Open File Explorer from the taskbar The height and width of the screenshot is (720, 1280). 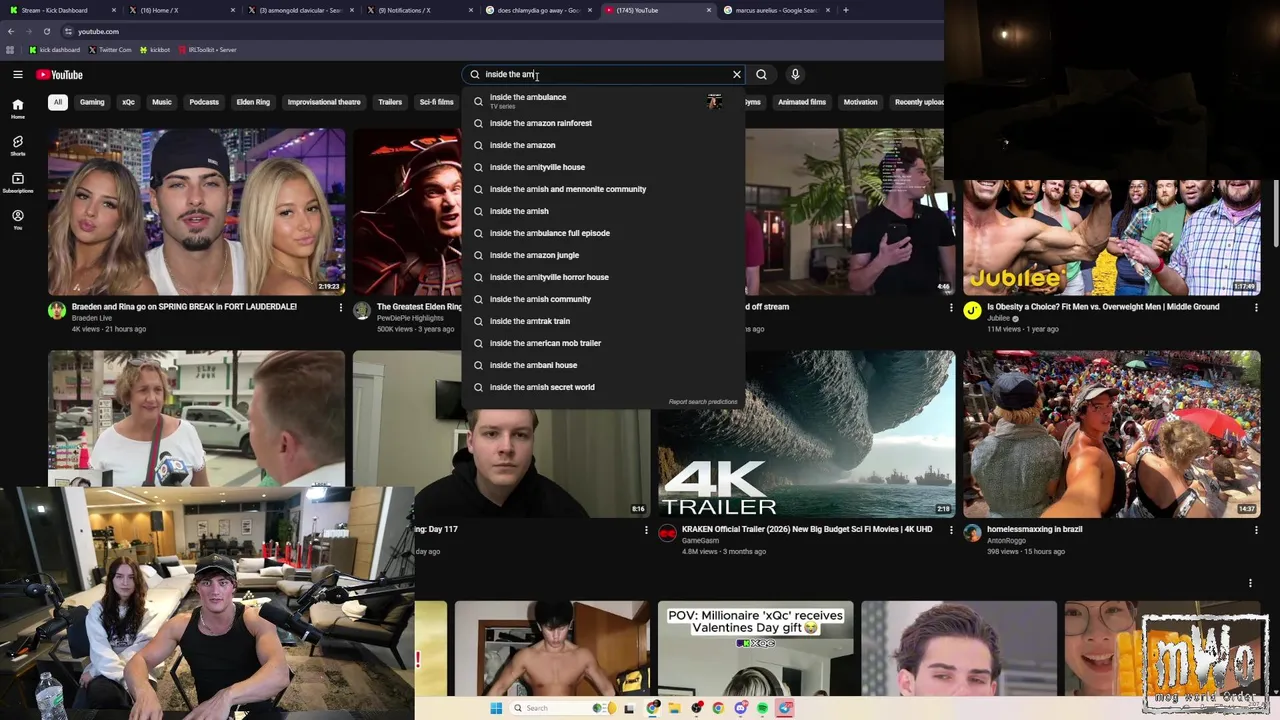point(675,708)
